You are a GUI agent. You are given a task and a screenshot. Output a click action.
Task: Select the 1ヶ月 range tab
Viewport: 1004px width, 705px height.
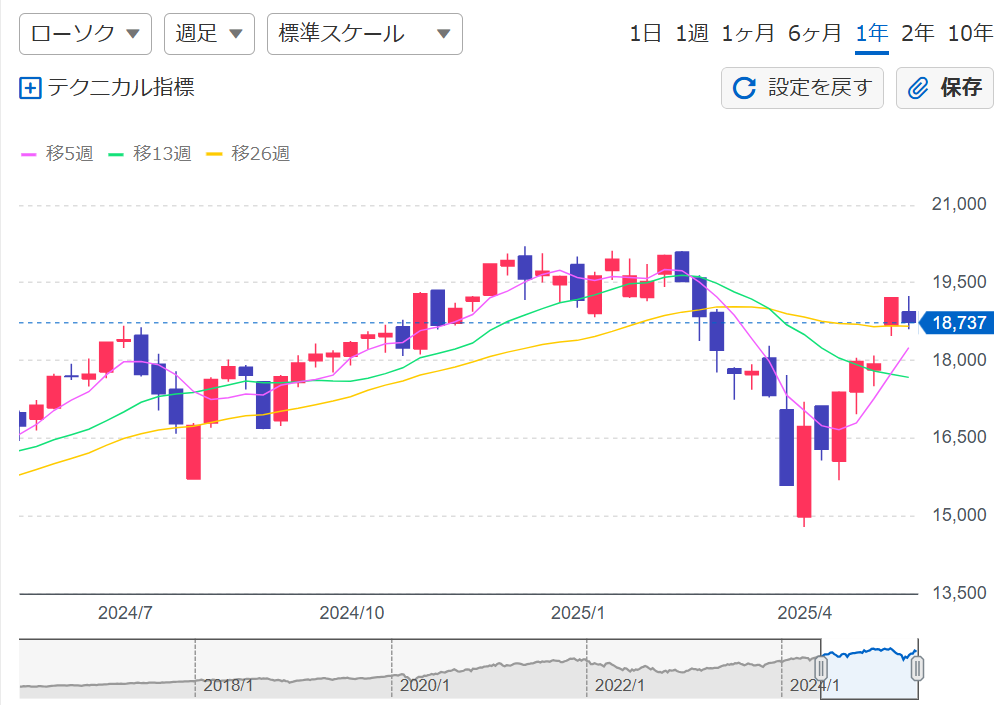[x=747, y=33]
